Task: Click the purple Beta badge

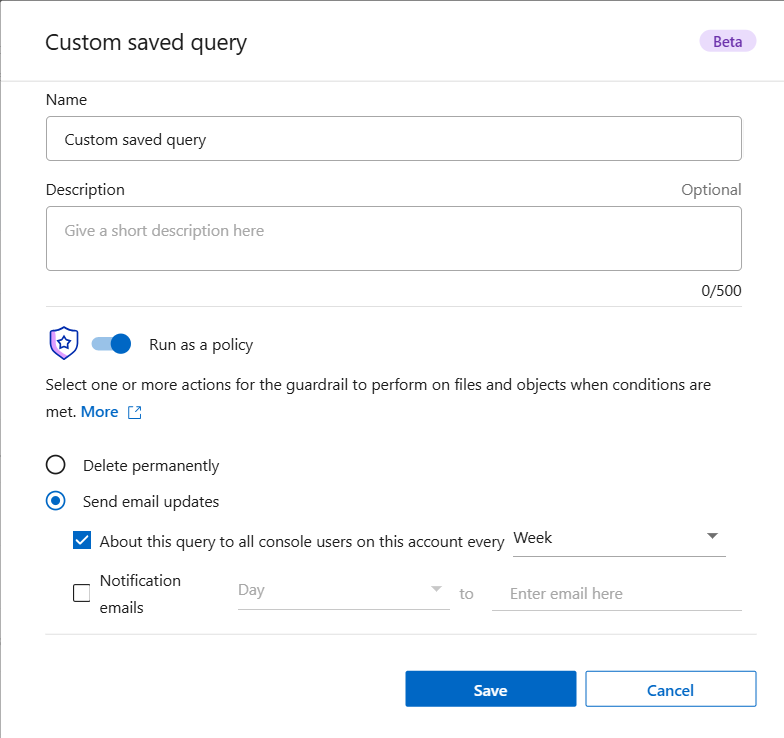Action: [727, 41]
